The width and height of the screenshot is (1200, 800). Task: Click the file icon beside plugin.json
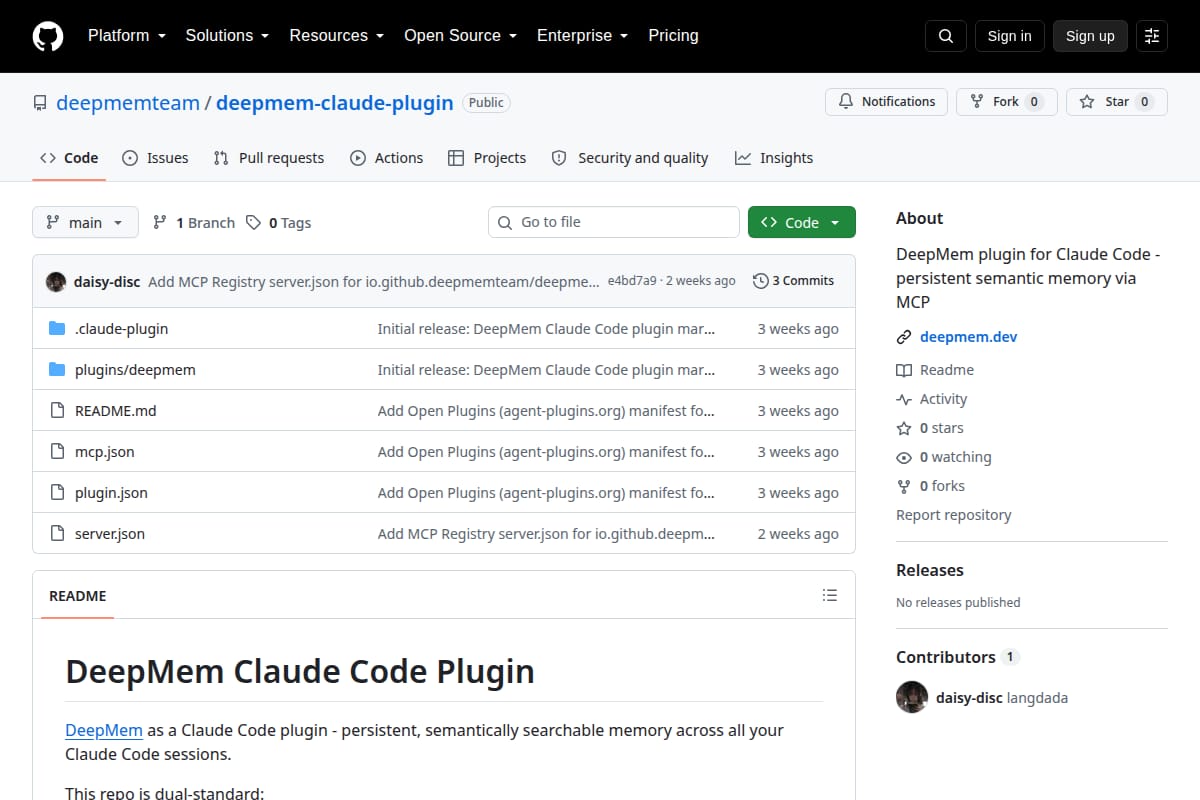tap(57, 493)
